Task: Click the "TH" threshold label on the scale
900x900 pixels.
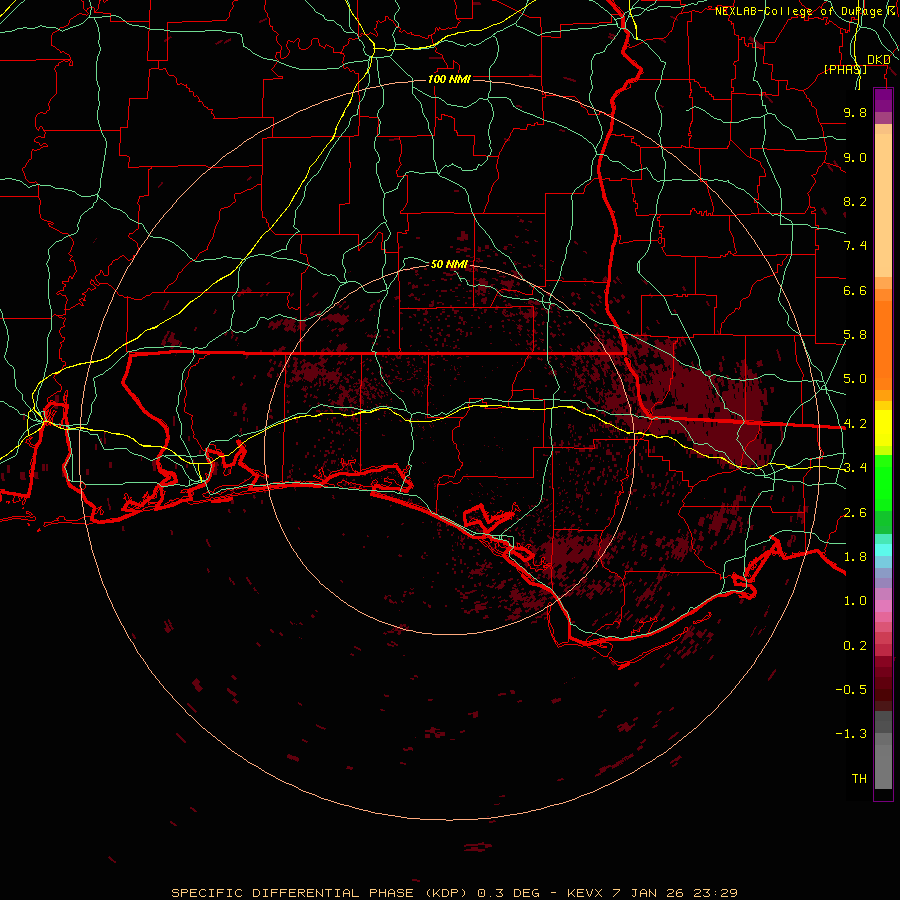Action: coord(859,779)
